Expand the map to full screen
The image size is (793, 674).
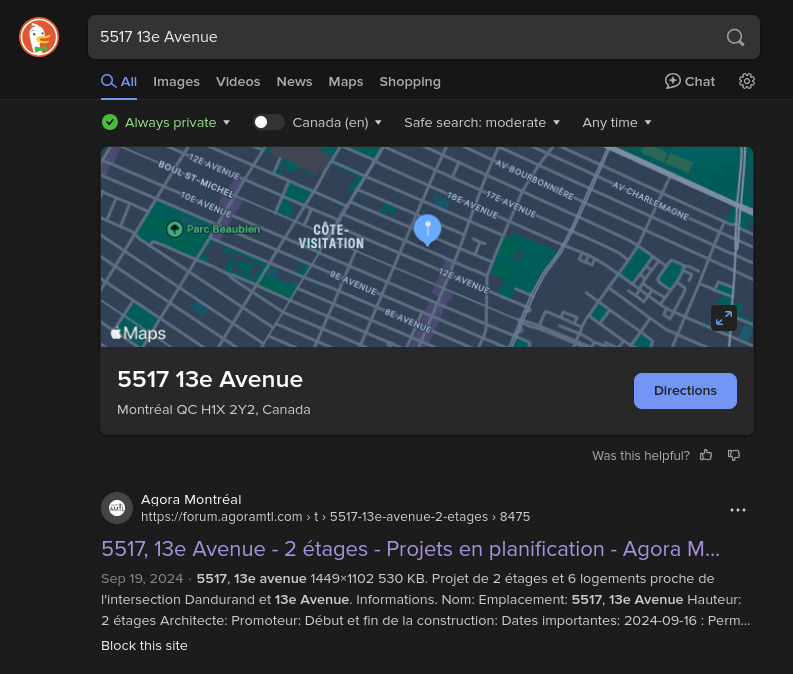pyautogui.click(x=723, y=318)
